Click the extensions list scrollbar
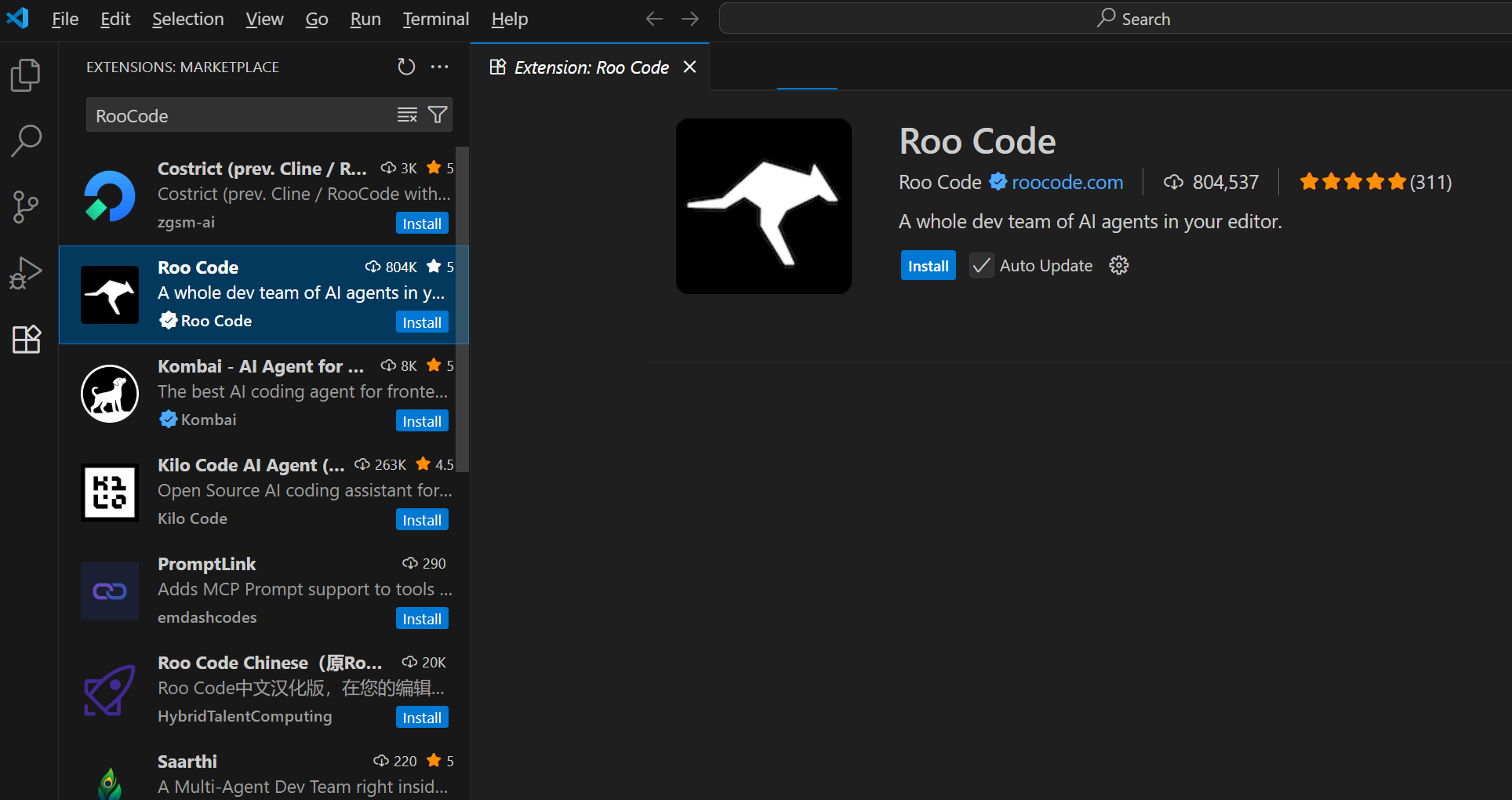Image resolution: width=1512 pixels, height=800 pixels. pyautogui.click(x=463, y=309)
